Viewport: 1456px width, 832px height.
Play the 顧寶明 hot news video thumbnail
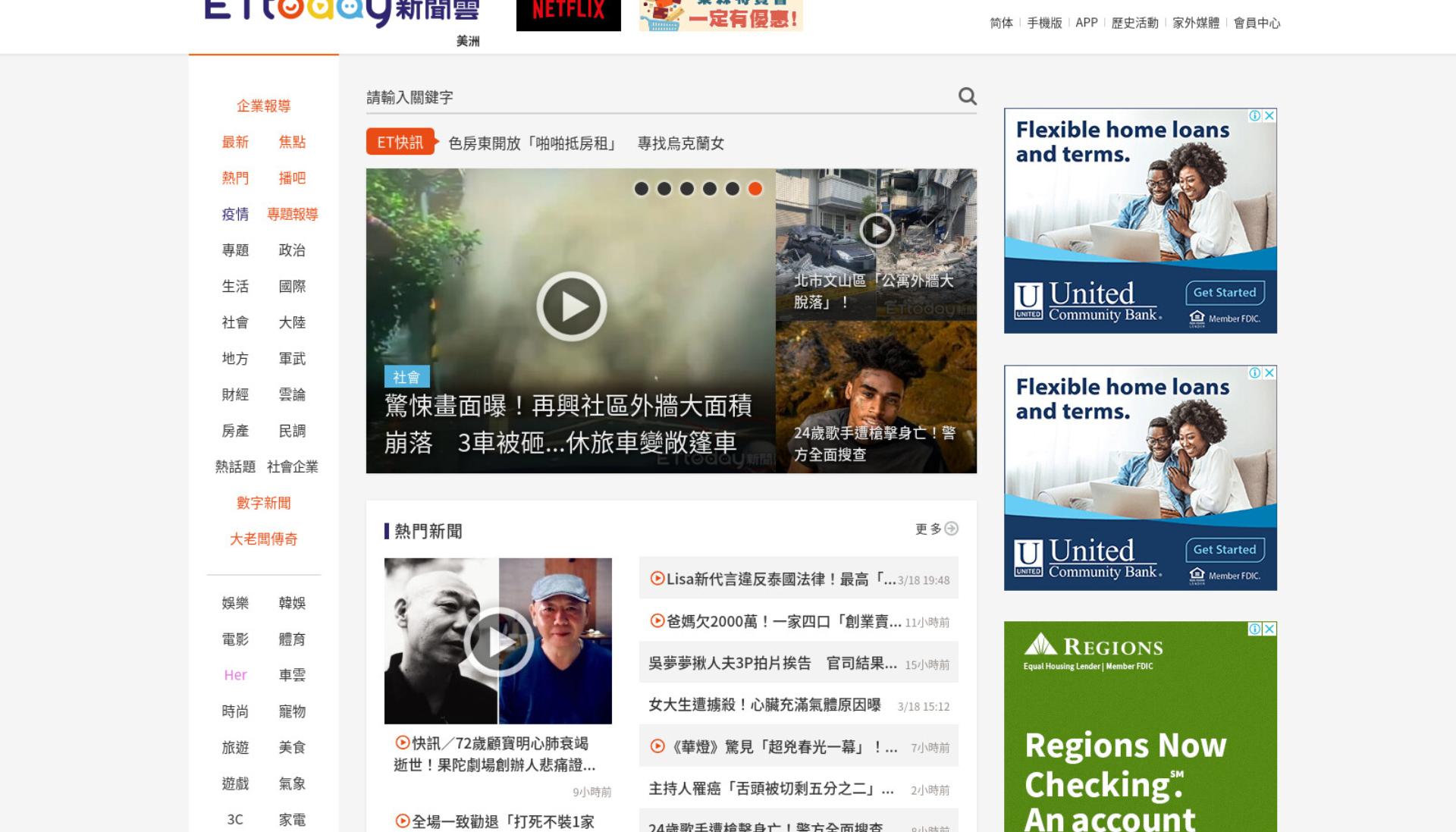coord(498,642)
